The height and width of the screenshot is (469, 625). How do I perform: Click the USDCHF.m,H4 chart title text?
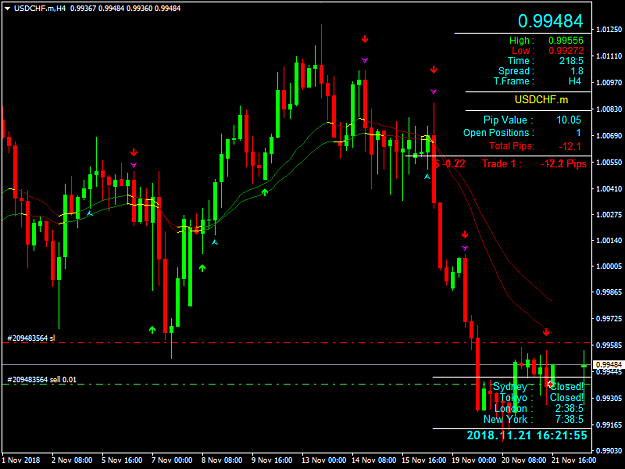click(40, 8)
